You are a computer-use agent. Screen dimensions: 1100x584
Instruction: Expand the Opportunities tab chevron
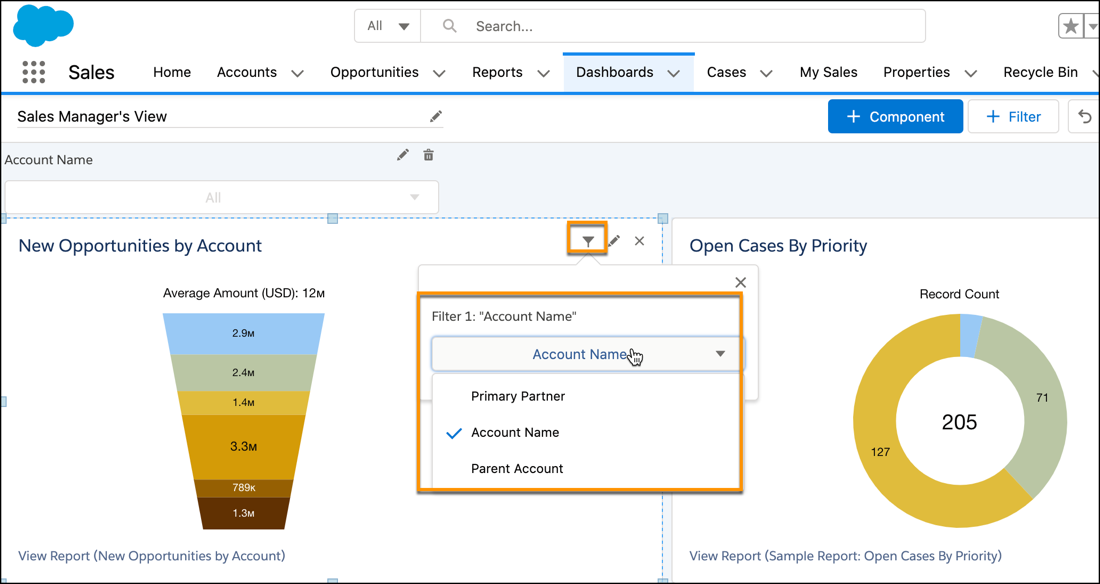click(x=439, y=73)
